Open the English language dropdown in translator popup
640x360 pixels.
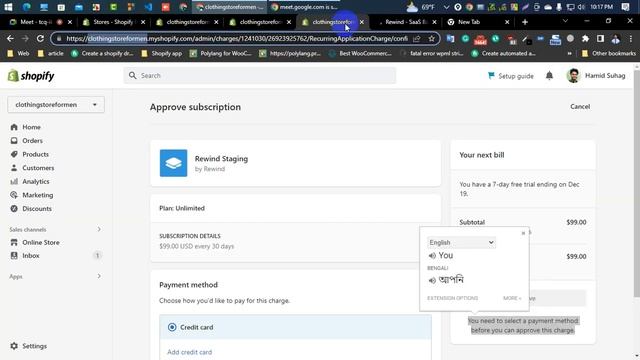coord(461,242)
